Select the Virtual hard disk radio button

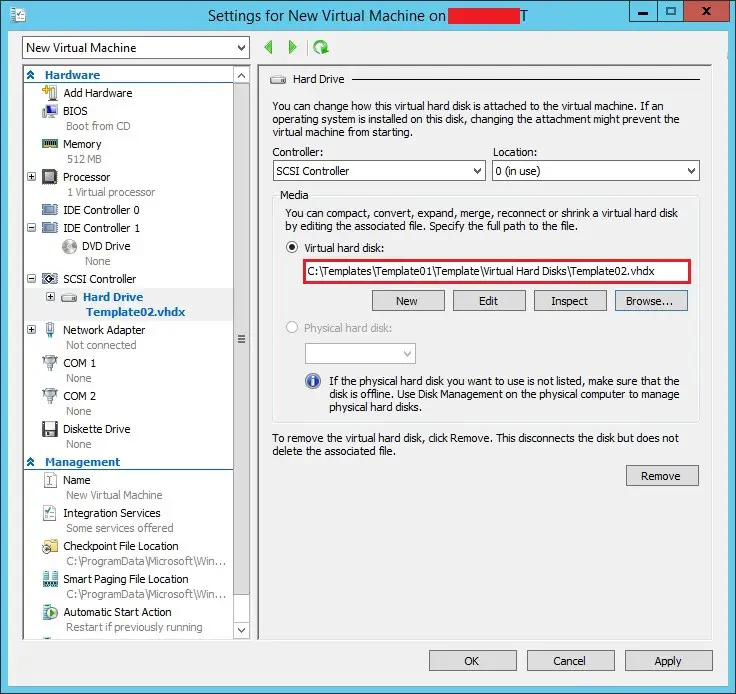(292, 247)
